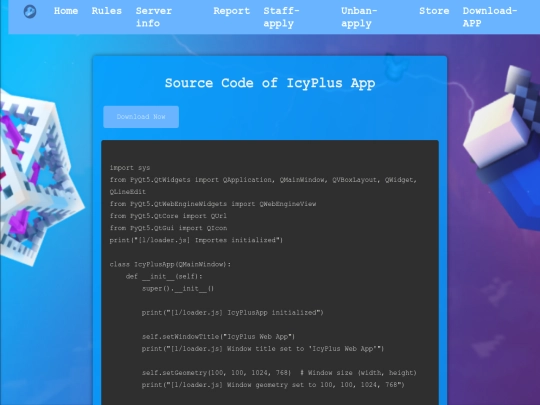540x405 pixels.
Task: Navigate to Staff-apply
Action: pos(281,17)
